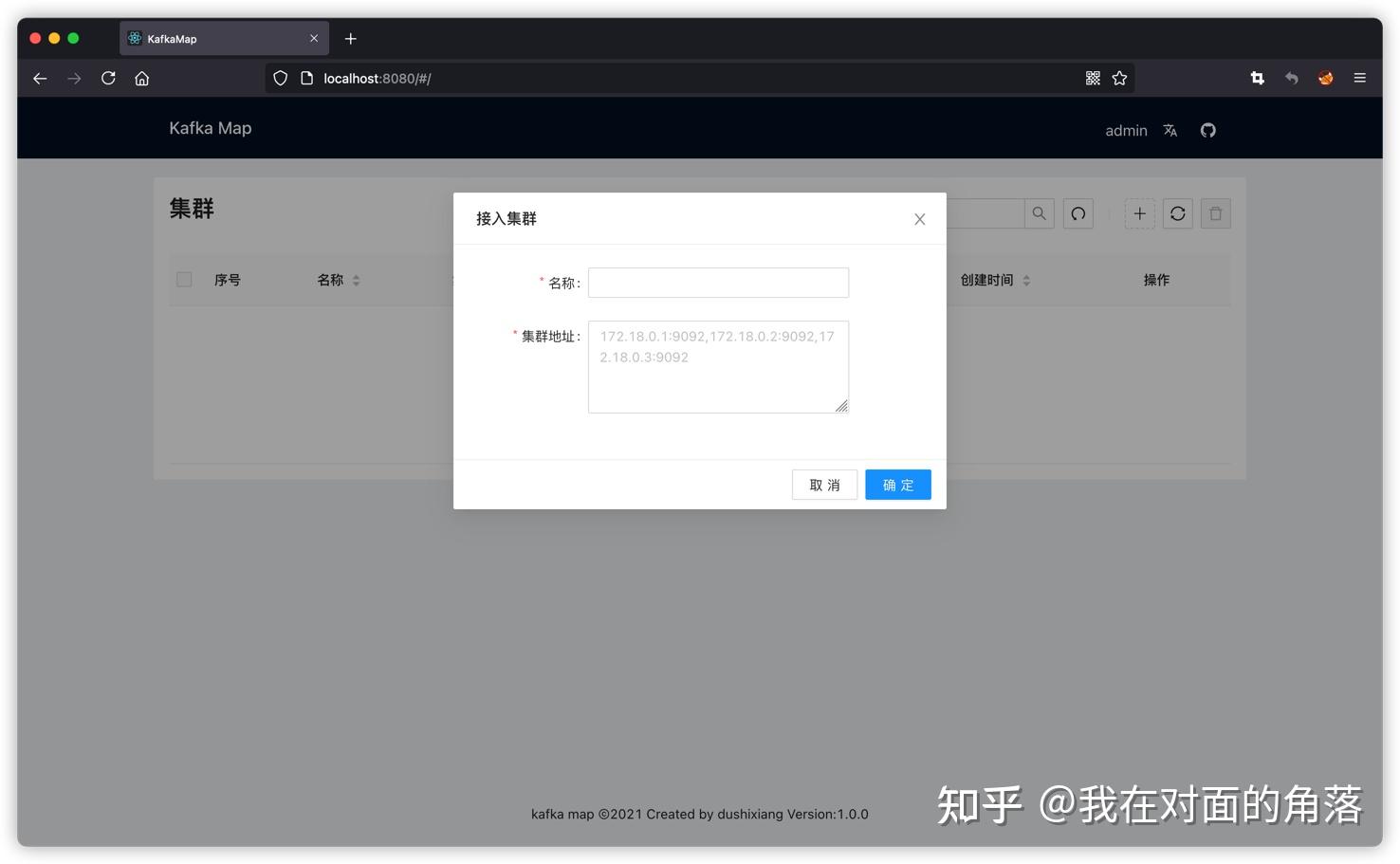The width and height of the screenshot is (1400, 864).
Task: Bookmark page with star icon
Action: (1119, 79)
